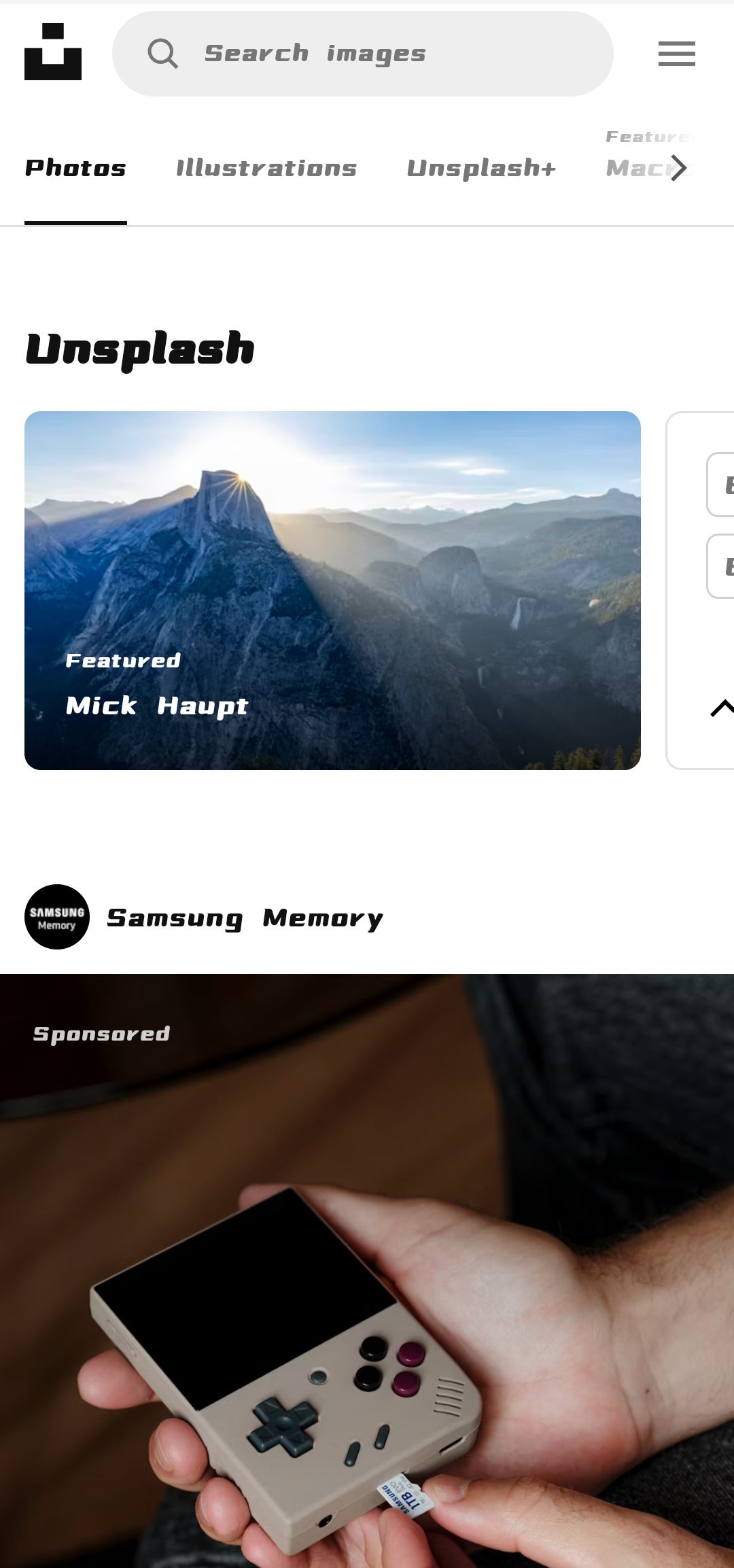Click the first button on the side card

(x=720, y=485)
